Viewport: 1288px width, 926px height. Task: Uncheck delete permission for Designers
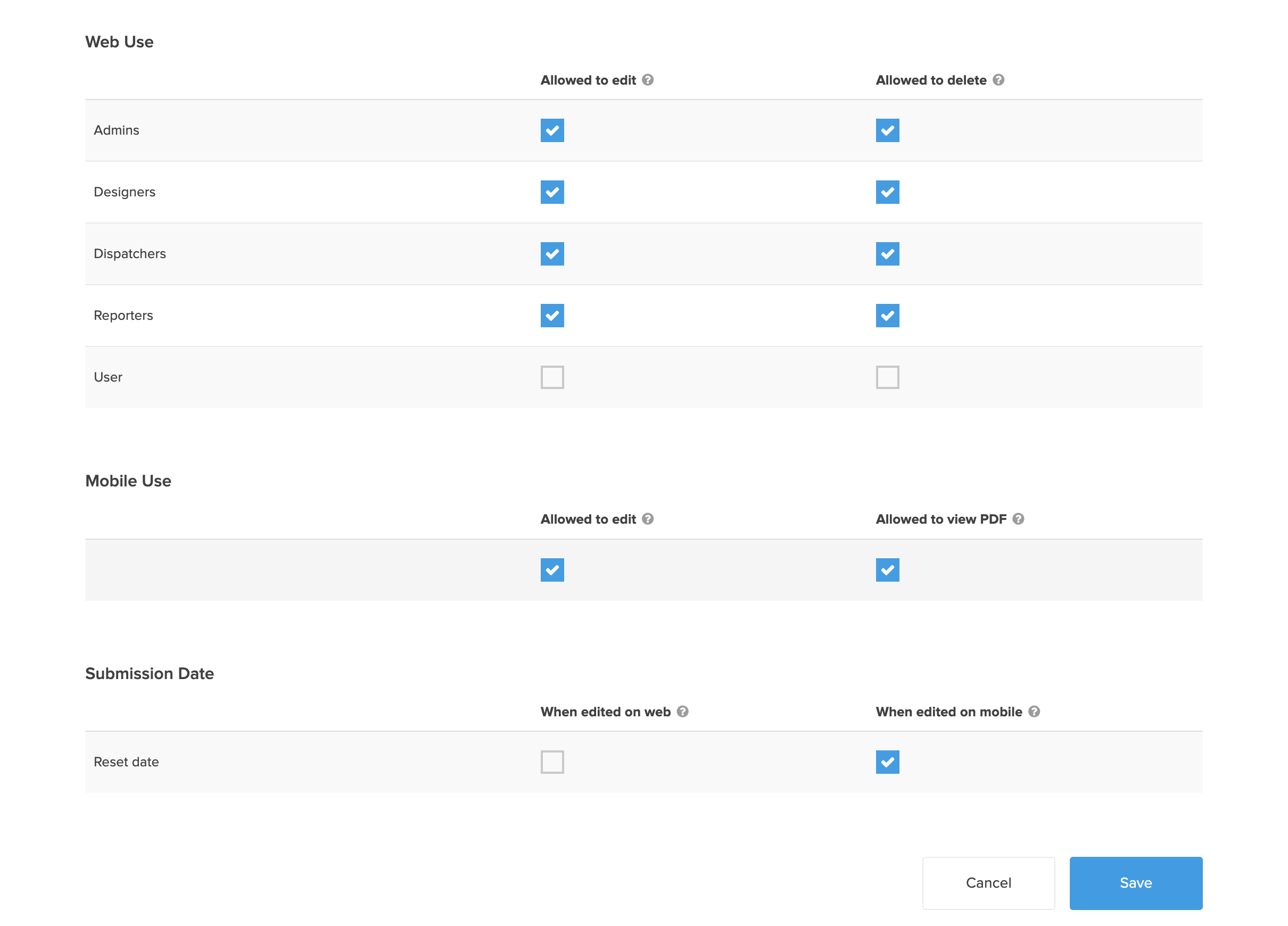click(x=887, y=192)
